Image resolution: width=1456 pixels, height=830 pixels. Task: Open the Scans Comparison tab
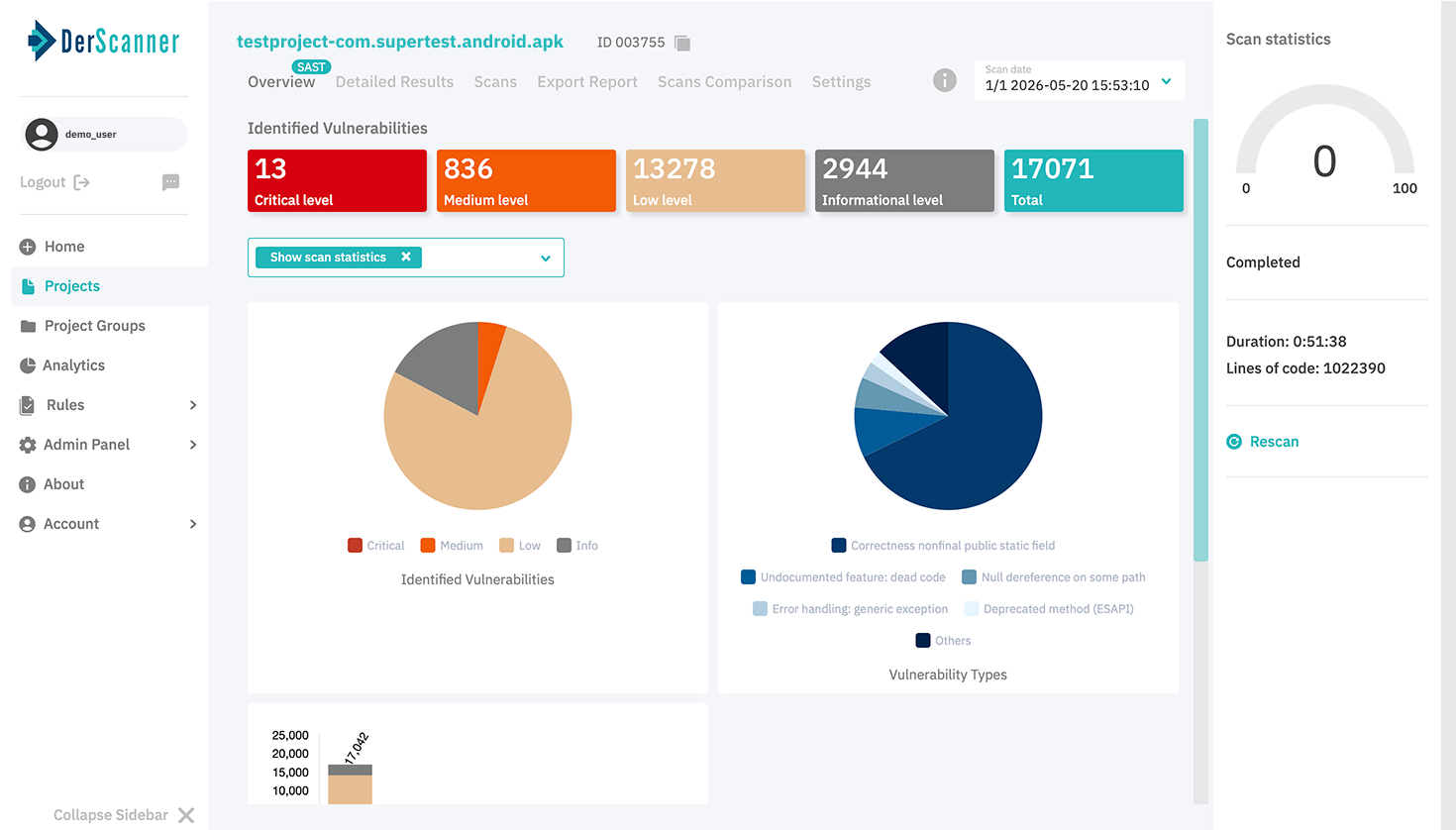[725, 82]
